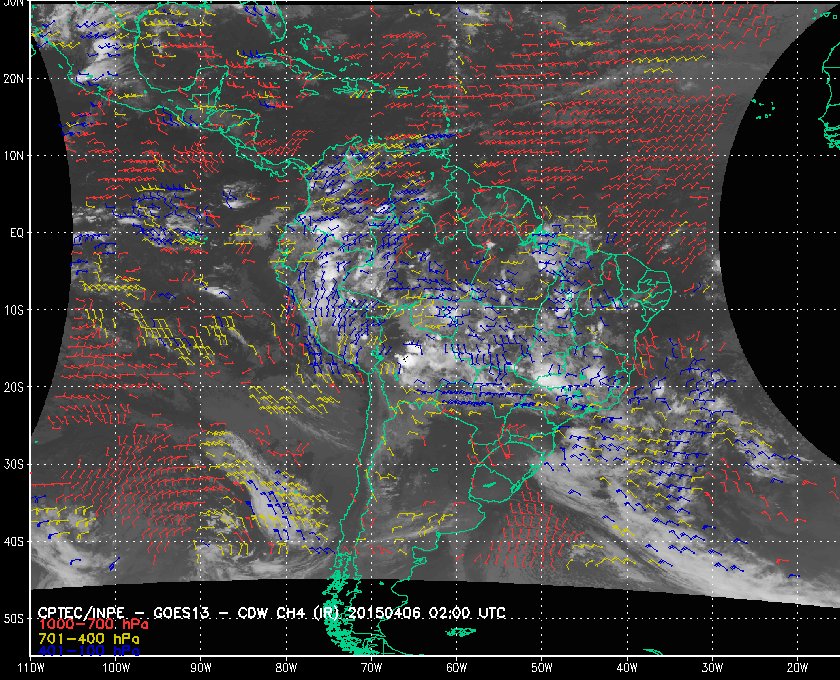Select the 30W longitude label
This screenshot has width=840, height=680.
[712, 668]
